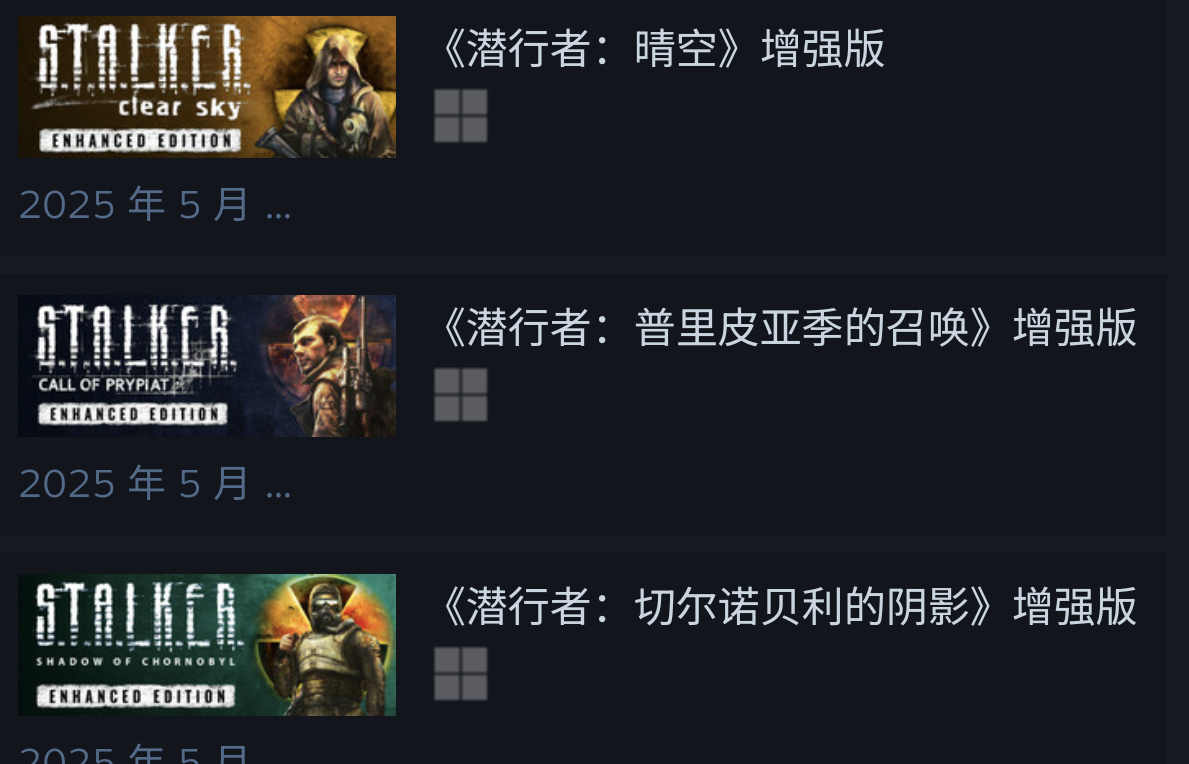Click the gas-masked soldier on Shadow of Chornobyl art

coord(328,650)
